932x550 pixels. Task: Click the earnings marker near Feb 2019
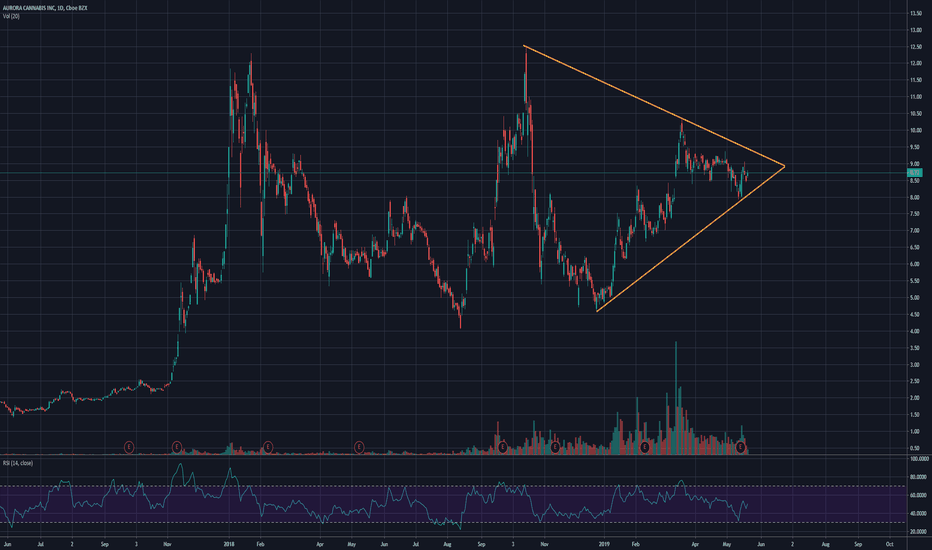pyautogui.click(x=645, y=447)
